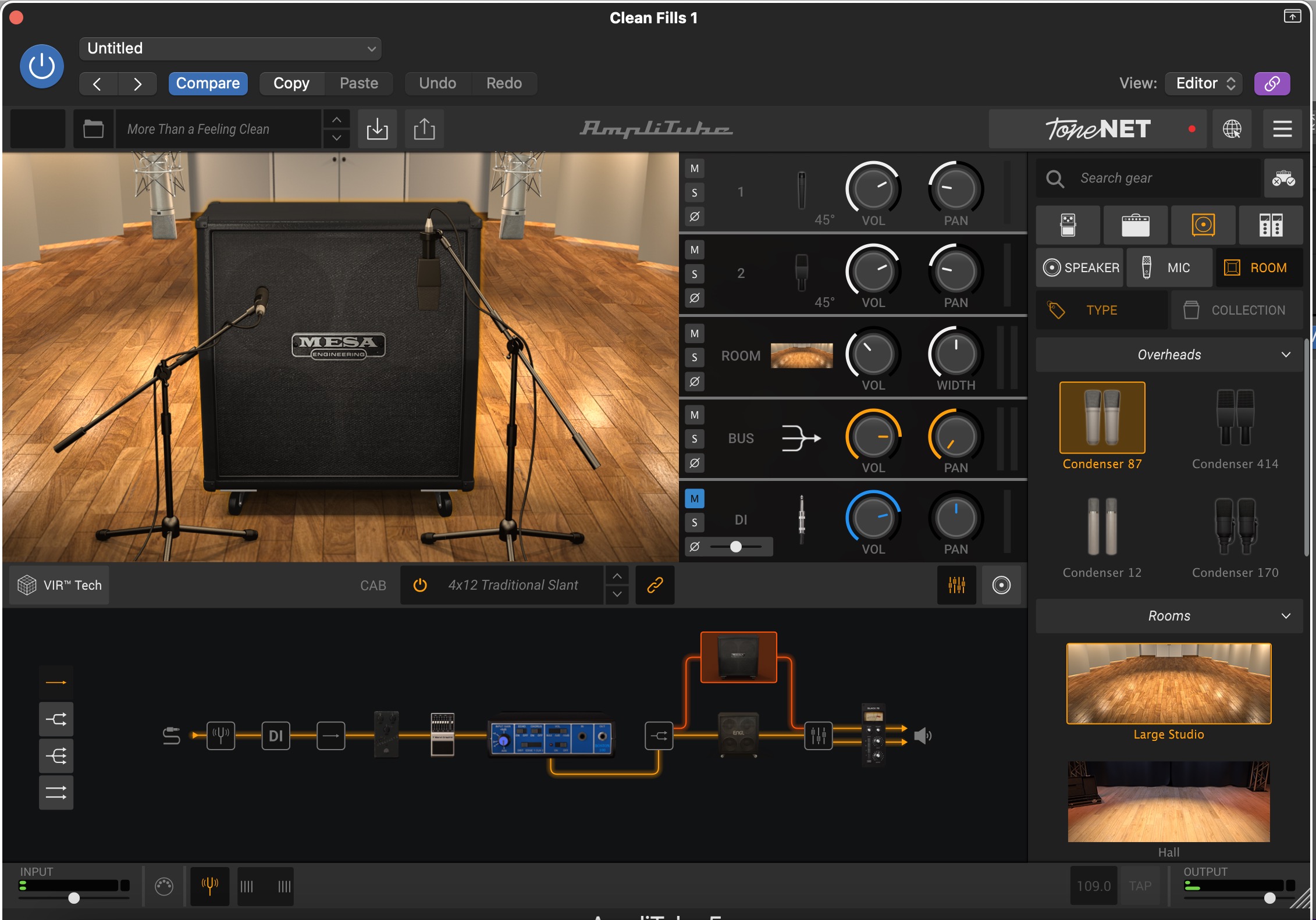
Task: Switch to the MIC tab
Action: pos(1169,268)
